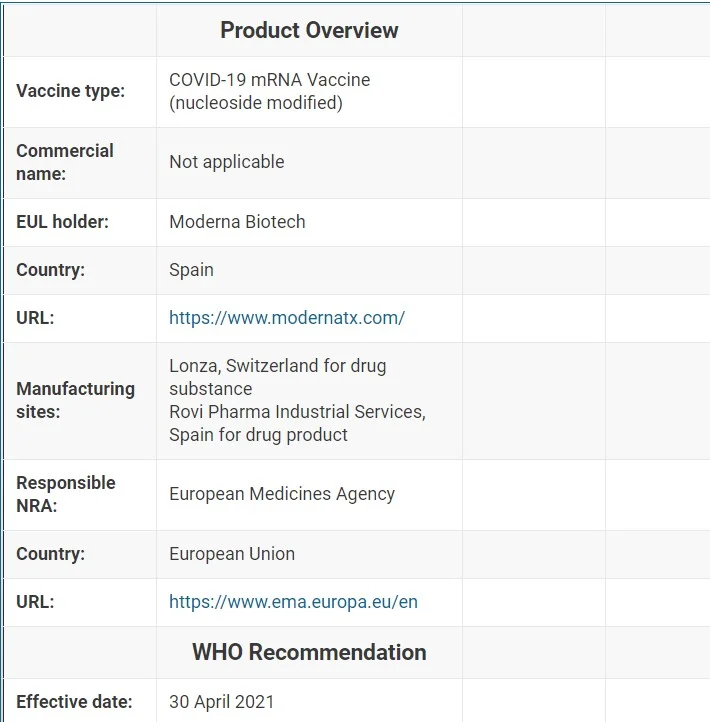
Task: Click the Commercial name label
Action: [x=65, y=162]
